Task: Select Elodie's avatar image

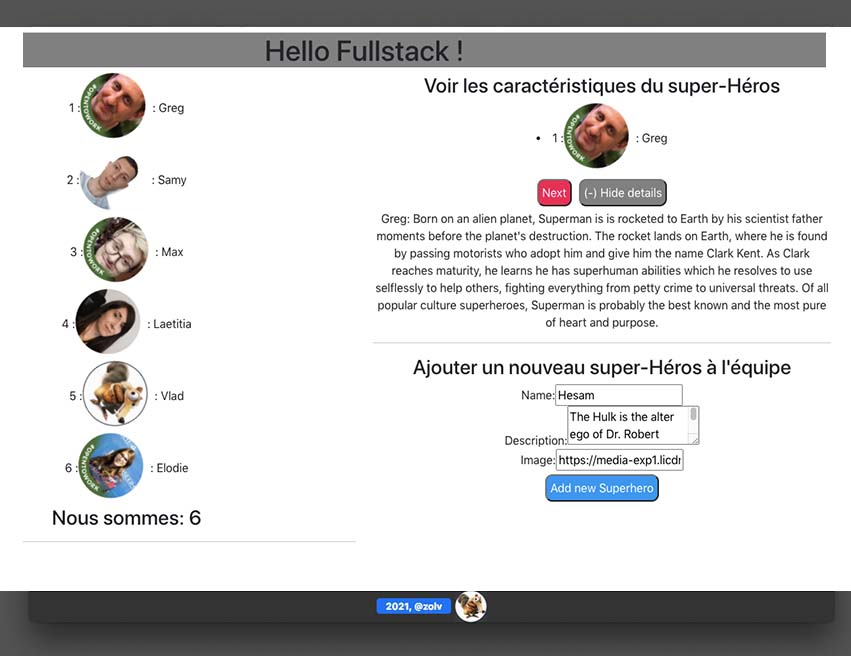Action: (111, 466)
